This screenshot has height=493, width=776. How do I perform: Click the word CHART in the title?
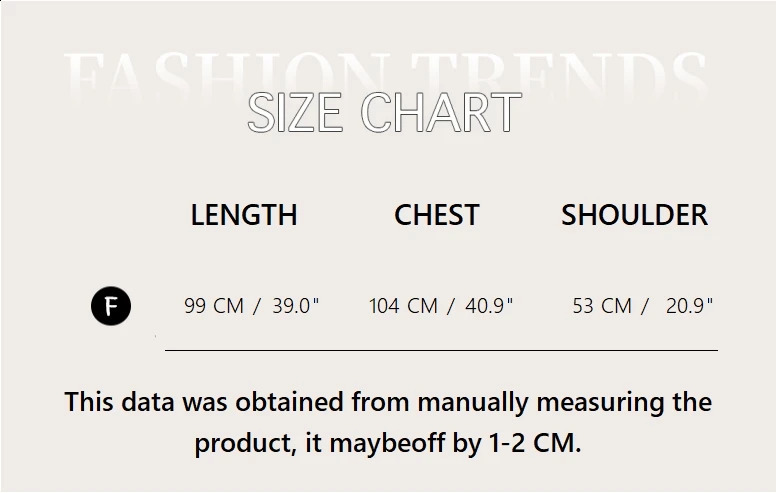pos(441,113)
